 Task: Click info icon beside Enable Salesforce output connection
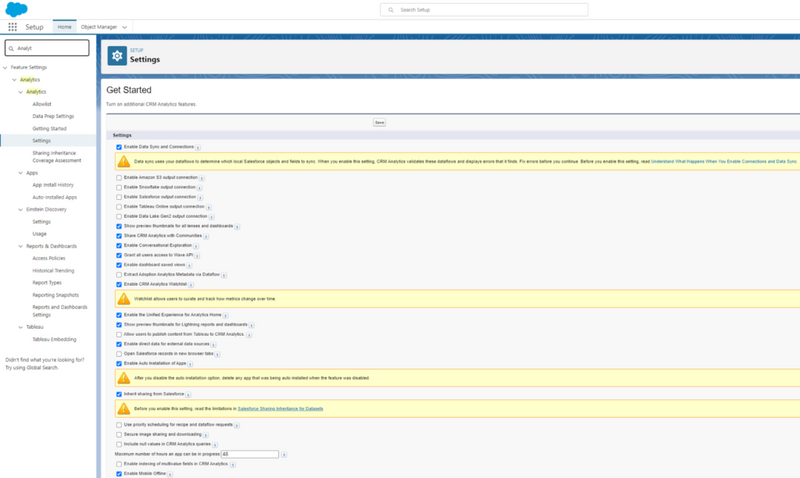[x=200, y=197]
